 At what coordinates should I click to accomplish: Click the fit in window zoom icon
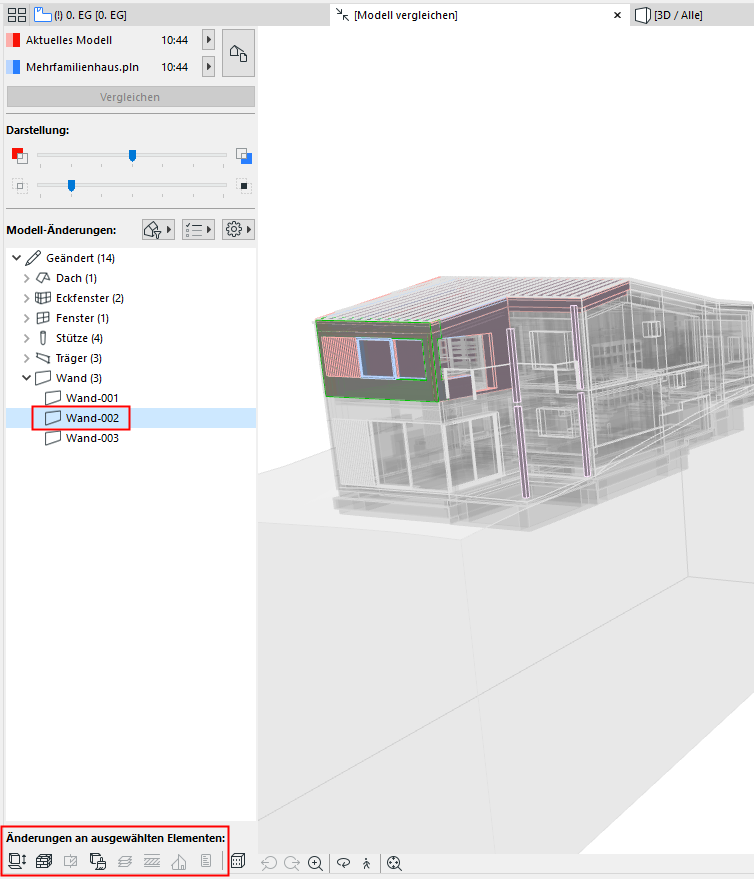pos(394,863)
